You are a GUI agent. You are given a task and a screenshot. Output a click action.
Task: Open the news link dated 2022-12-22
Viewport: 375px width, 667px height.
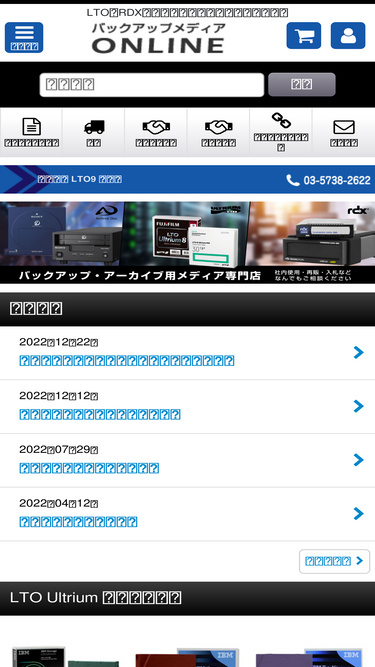coord(127,361)
